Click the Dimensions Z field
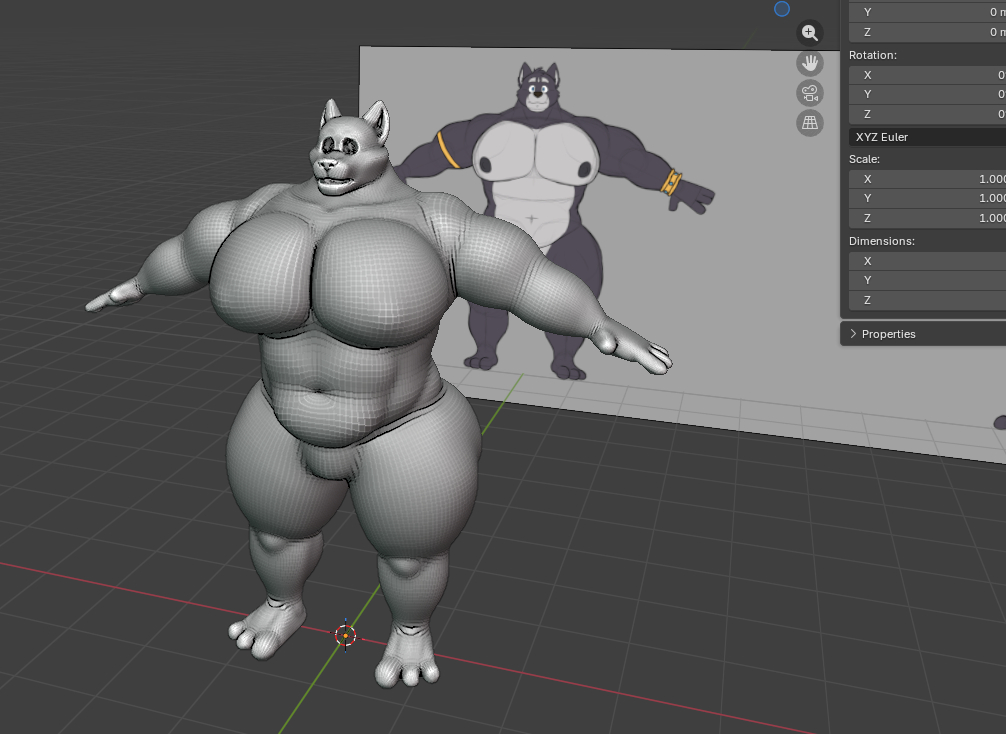1006x734 pixels. pyautogui.click(x=926, y=300)
